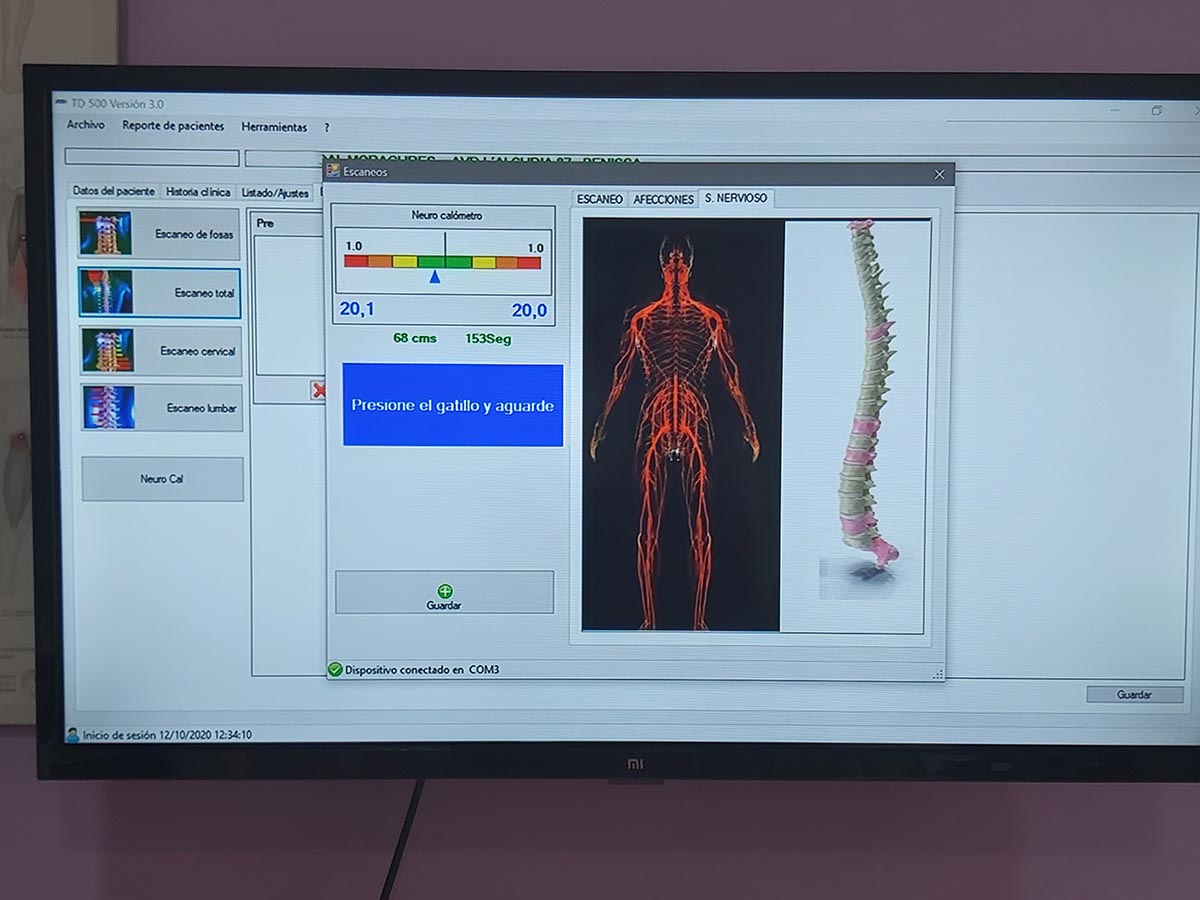Screen dimensions: 1200x900
Task: Switch to the AFECCIONES tab
Action: [663, 200]
